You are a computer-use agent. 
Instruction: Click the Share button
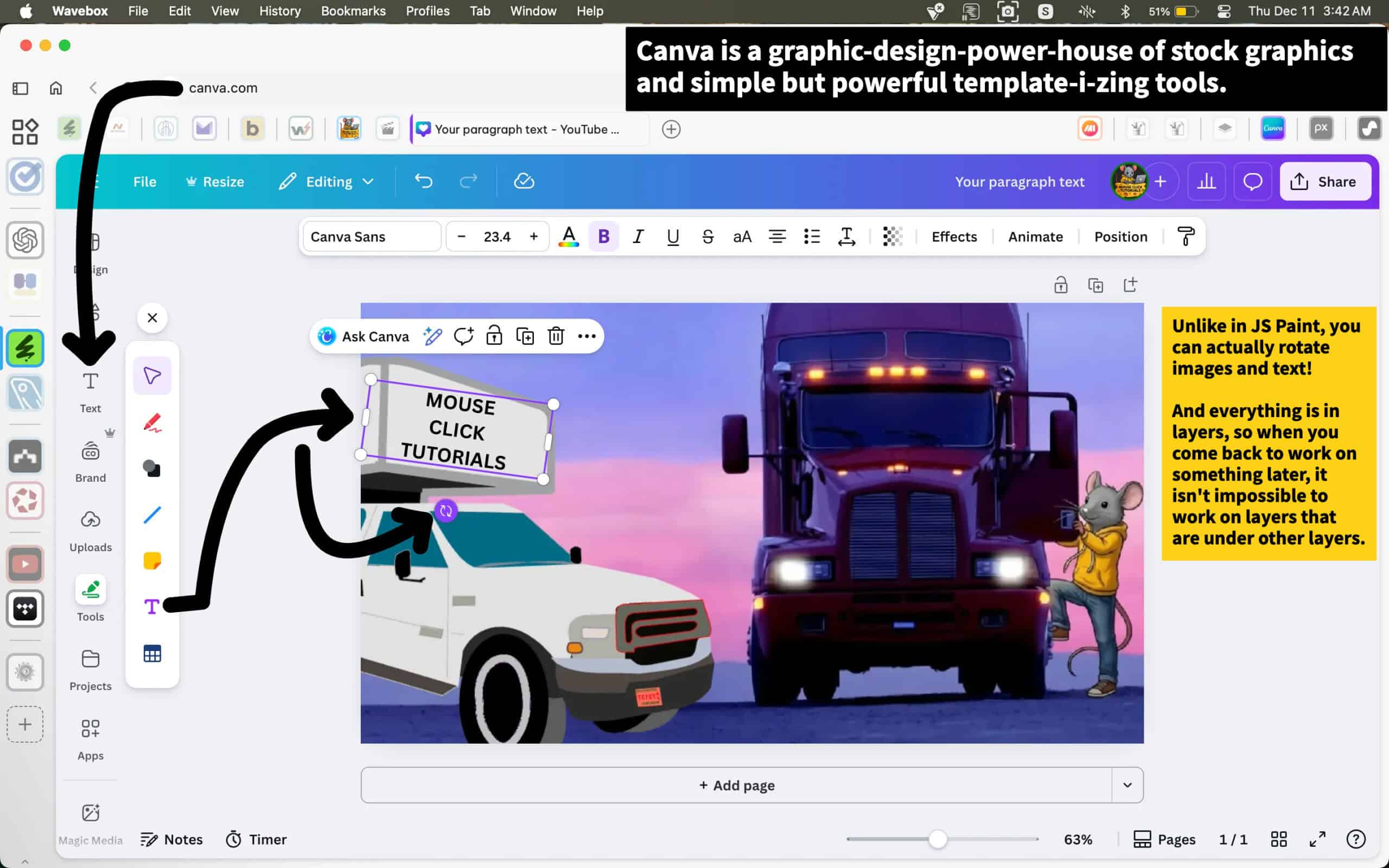point(1325,182)
